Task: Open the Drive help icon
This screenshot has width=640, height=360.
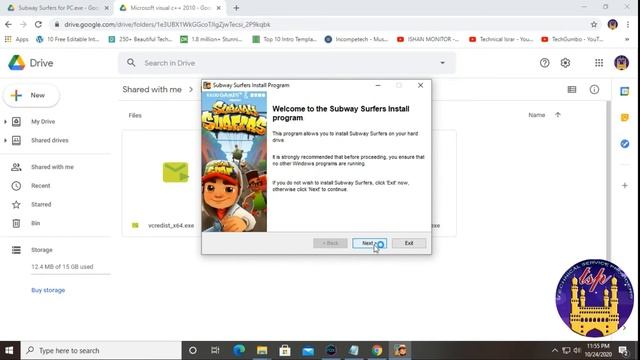Action: click(x=544, y=63)
